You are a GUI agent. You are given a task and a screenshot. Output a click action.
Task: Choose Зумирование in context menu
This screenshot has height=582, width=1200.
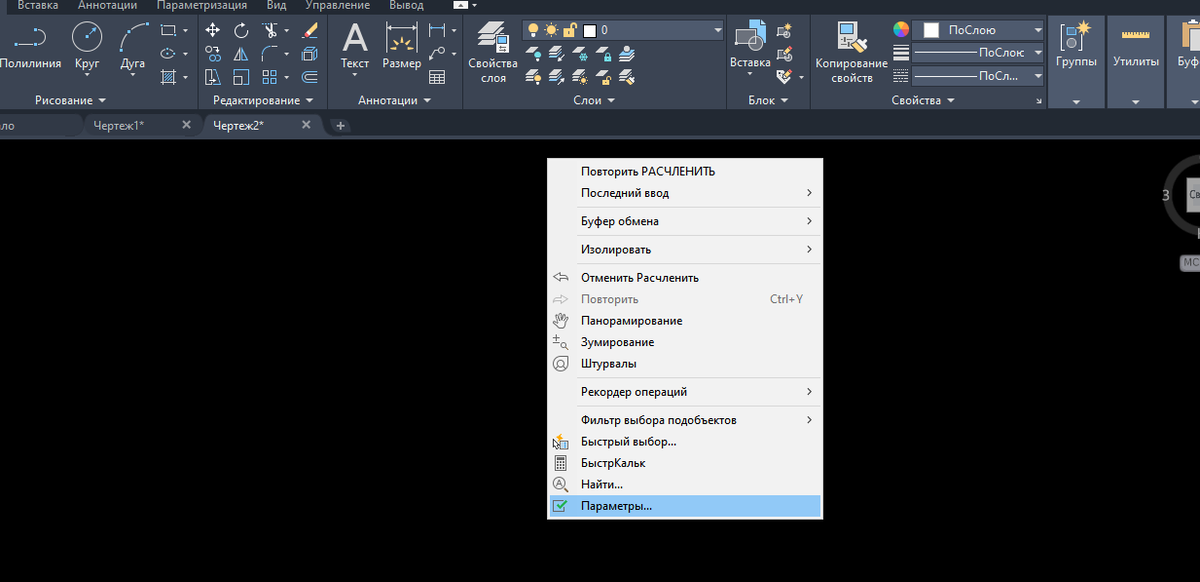[686, 342]
